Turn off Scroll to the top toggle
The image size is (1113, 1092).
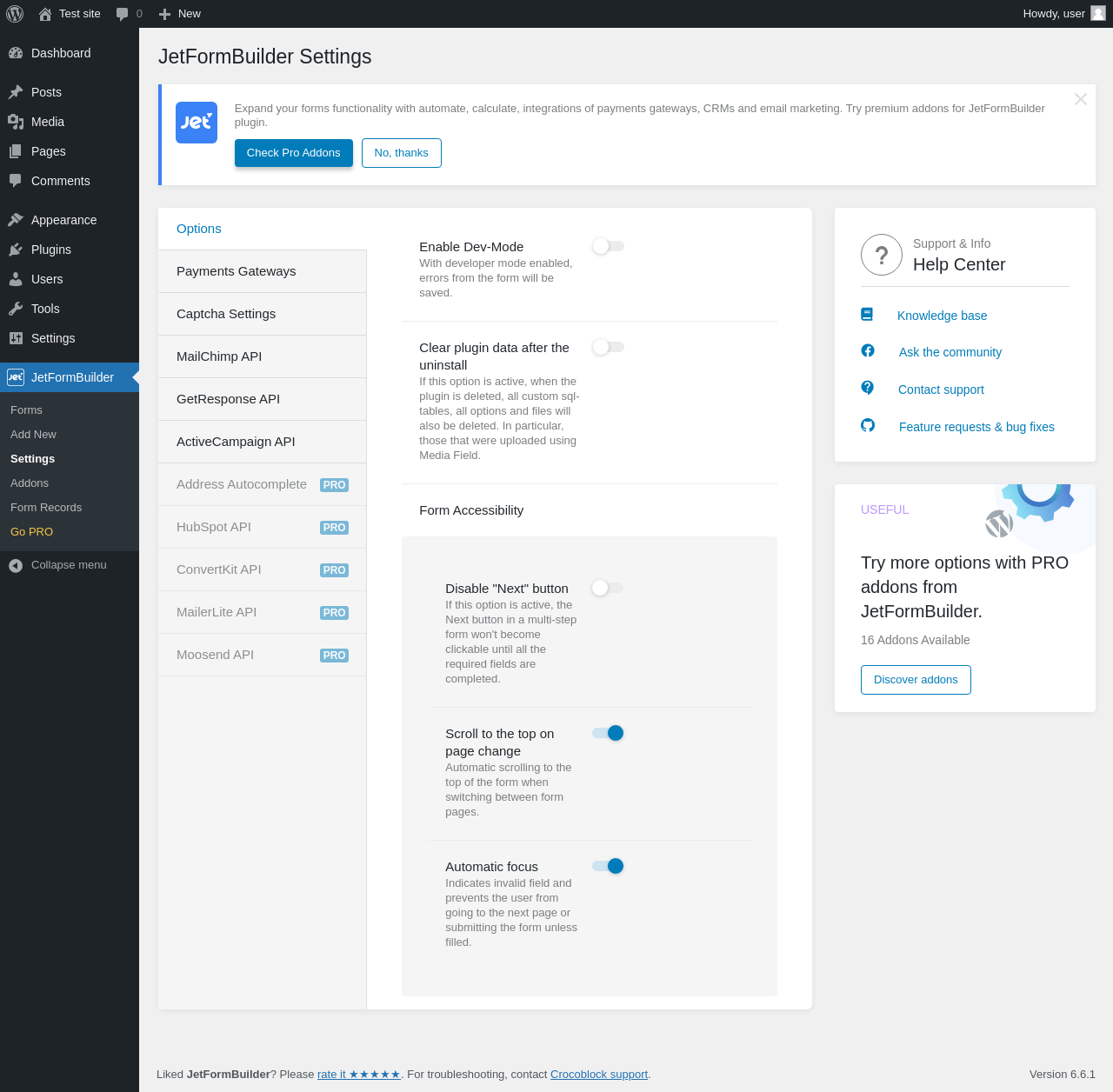click(609, 733)
